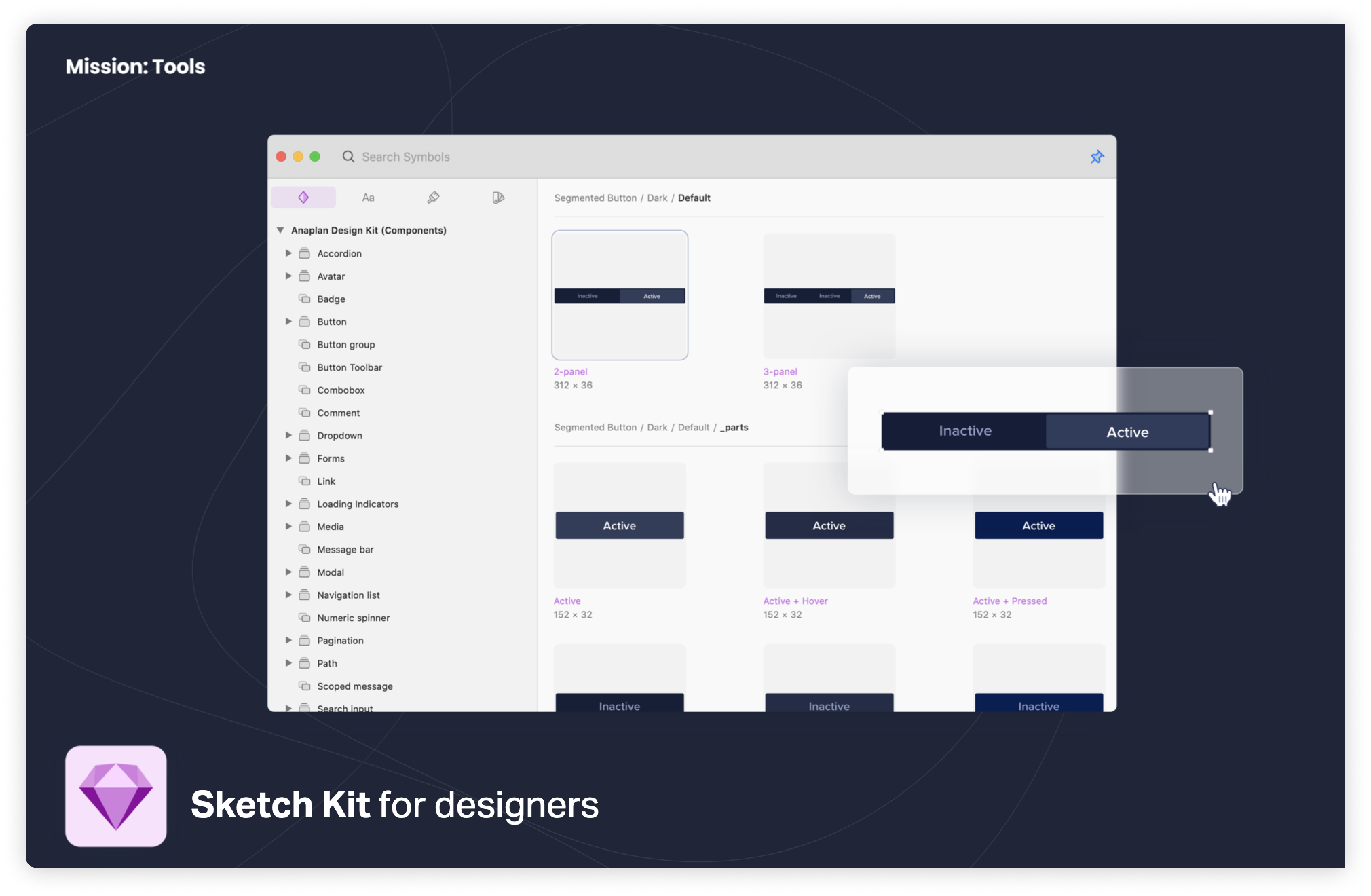Open the Layer Styles brush tab
This screenshot has width=1371, height=896.
click(433, 198)
